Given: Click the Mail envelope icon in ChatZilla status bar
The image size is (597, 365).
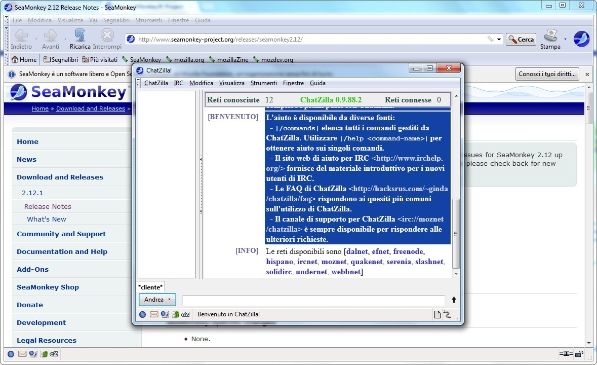Looking at the screenshot, I should coord(154,314).
